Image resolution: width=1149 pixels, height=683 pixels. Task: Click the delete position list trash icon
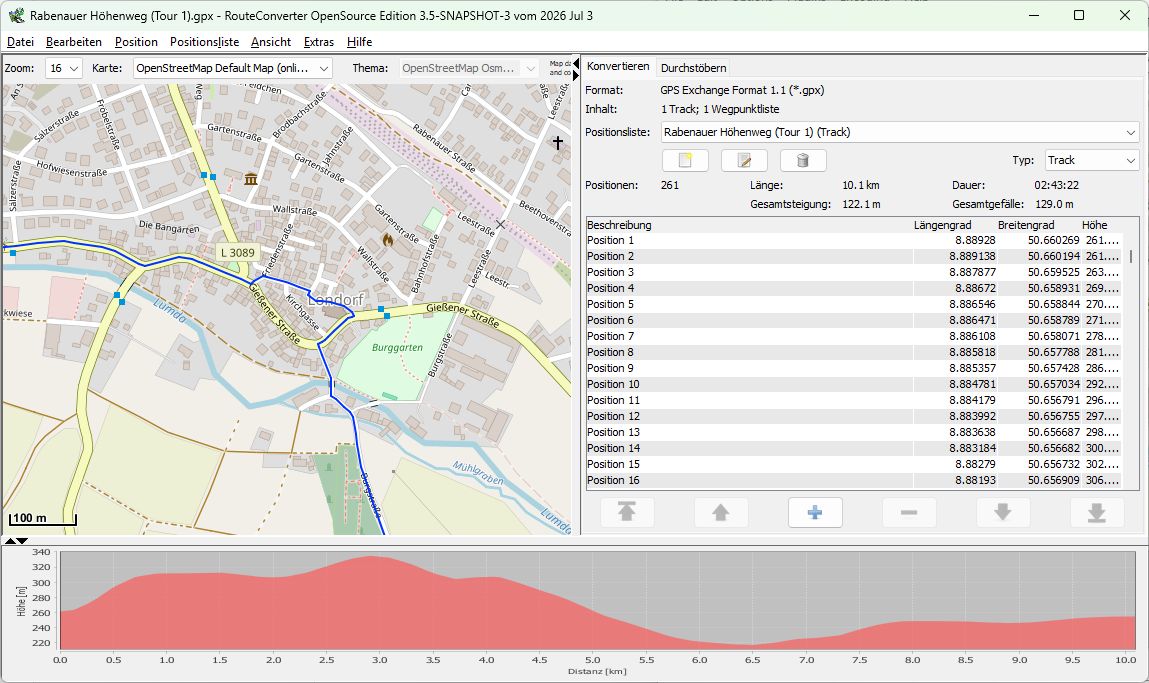pyautogui.click(x=803, y=160)
